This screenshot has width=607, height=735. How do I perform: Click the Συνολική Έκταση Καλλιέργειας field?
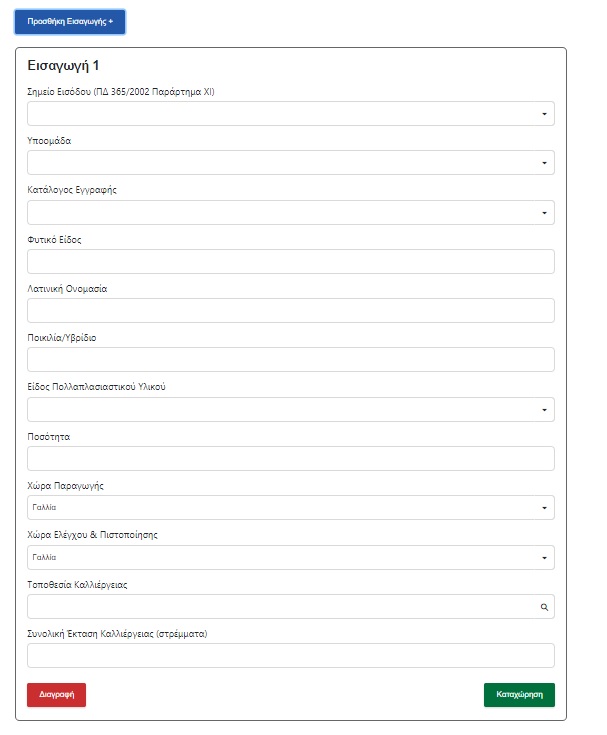coord(291,655)
